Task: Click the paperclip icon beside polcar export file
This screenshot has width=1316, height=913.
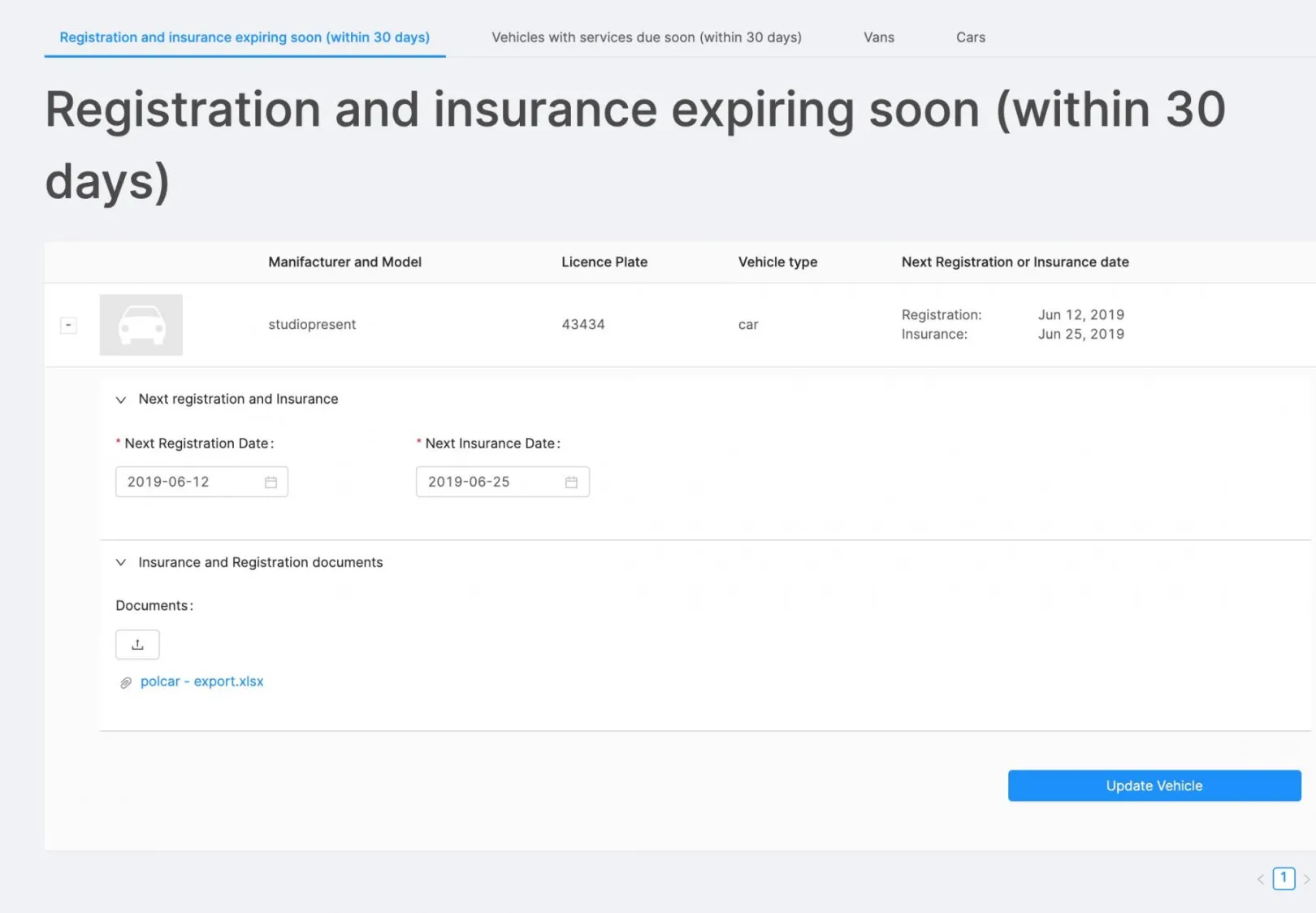Action: click(125, 683)
